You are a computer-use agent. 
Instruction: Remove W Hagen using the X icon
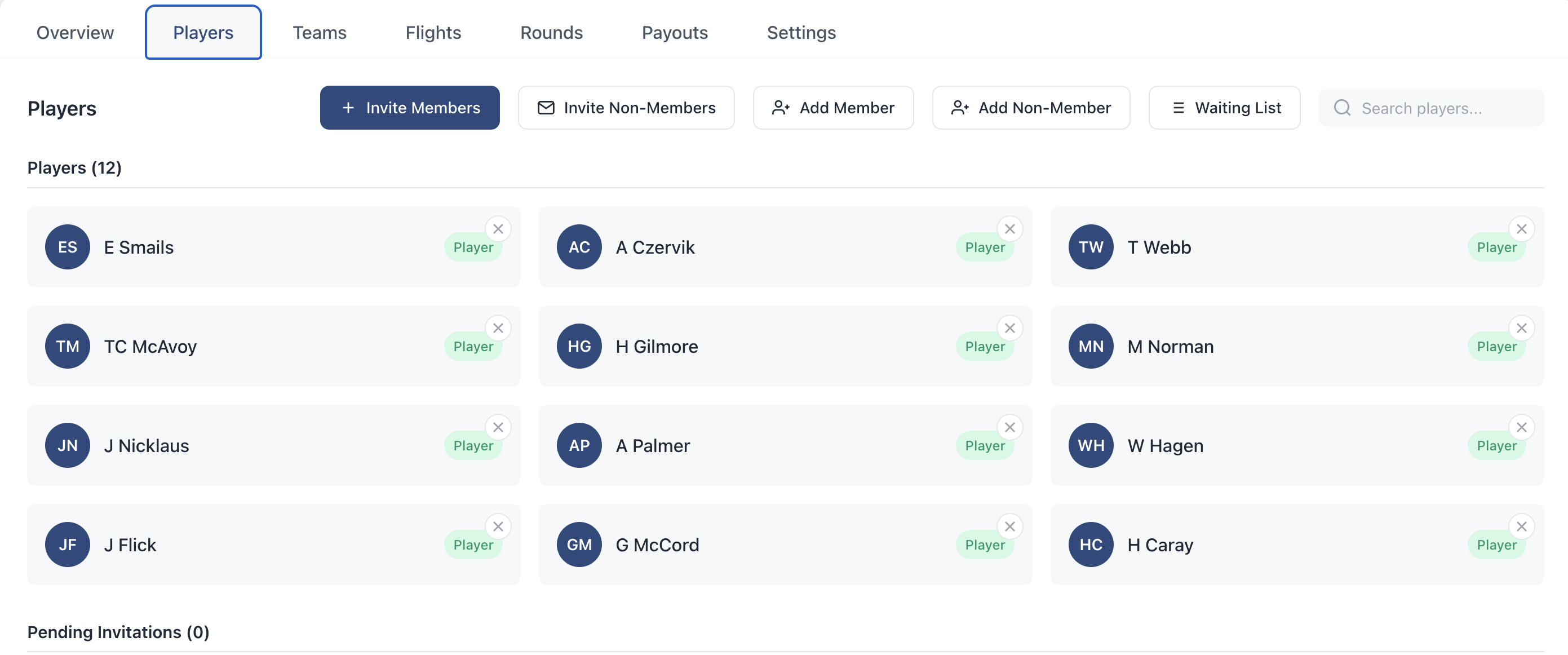pos(1521,427)
